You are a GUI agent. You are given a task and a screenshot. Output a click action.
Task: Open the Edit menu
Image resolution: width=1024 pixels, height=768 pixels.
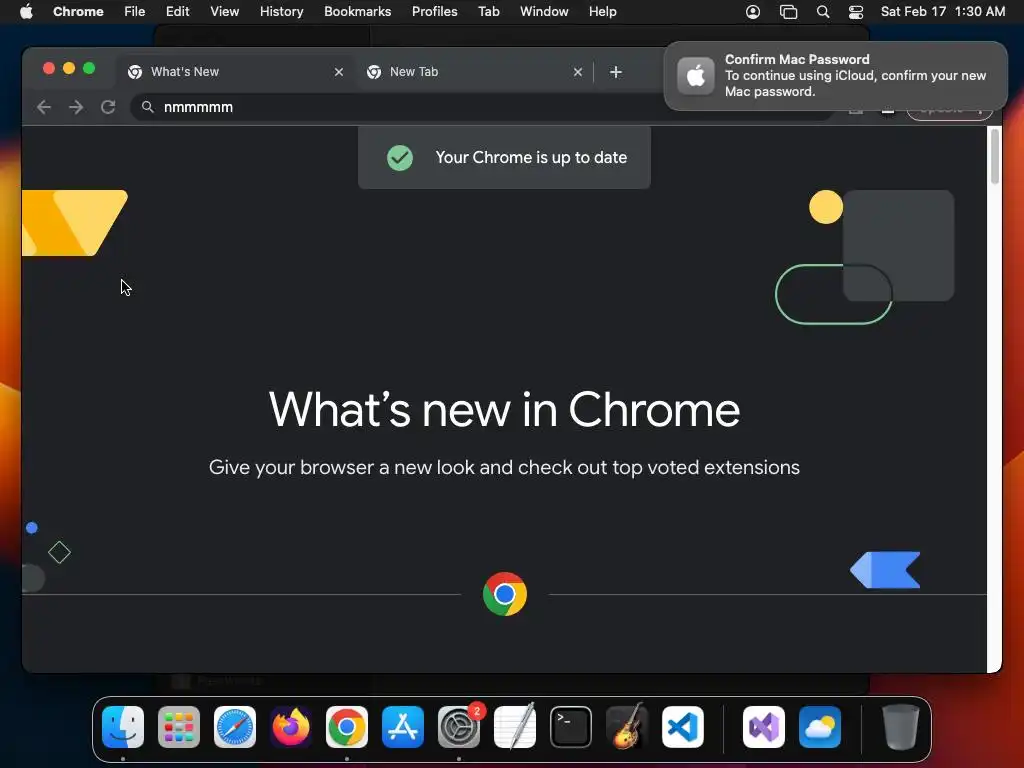(178, 11)
